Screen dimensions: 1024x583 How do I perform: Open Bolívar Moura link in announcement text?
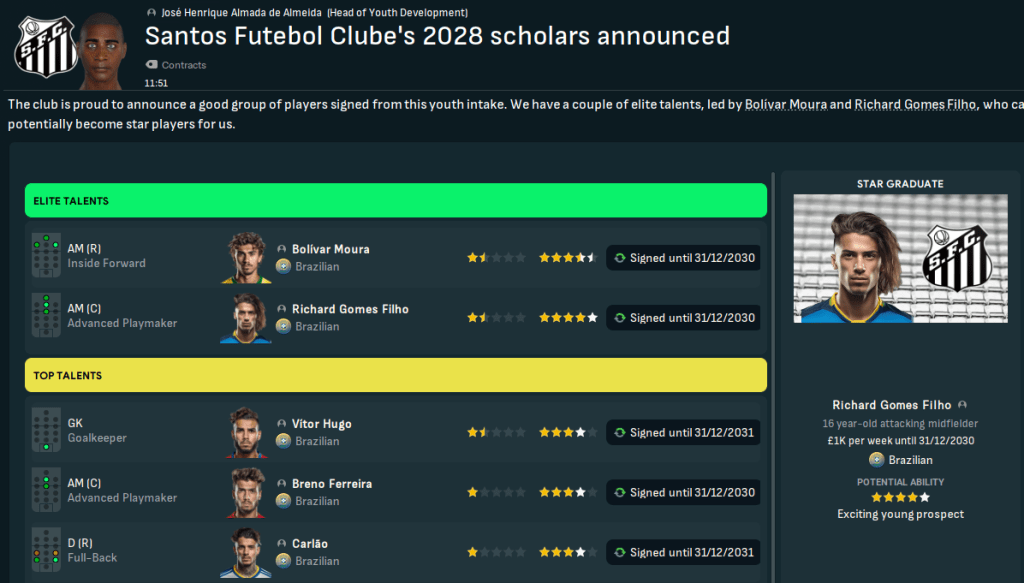point(786,105)
